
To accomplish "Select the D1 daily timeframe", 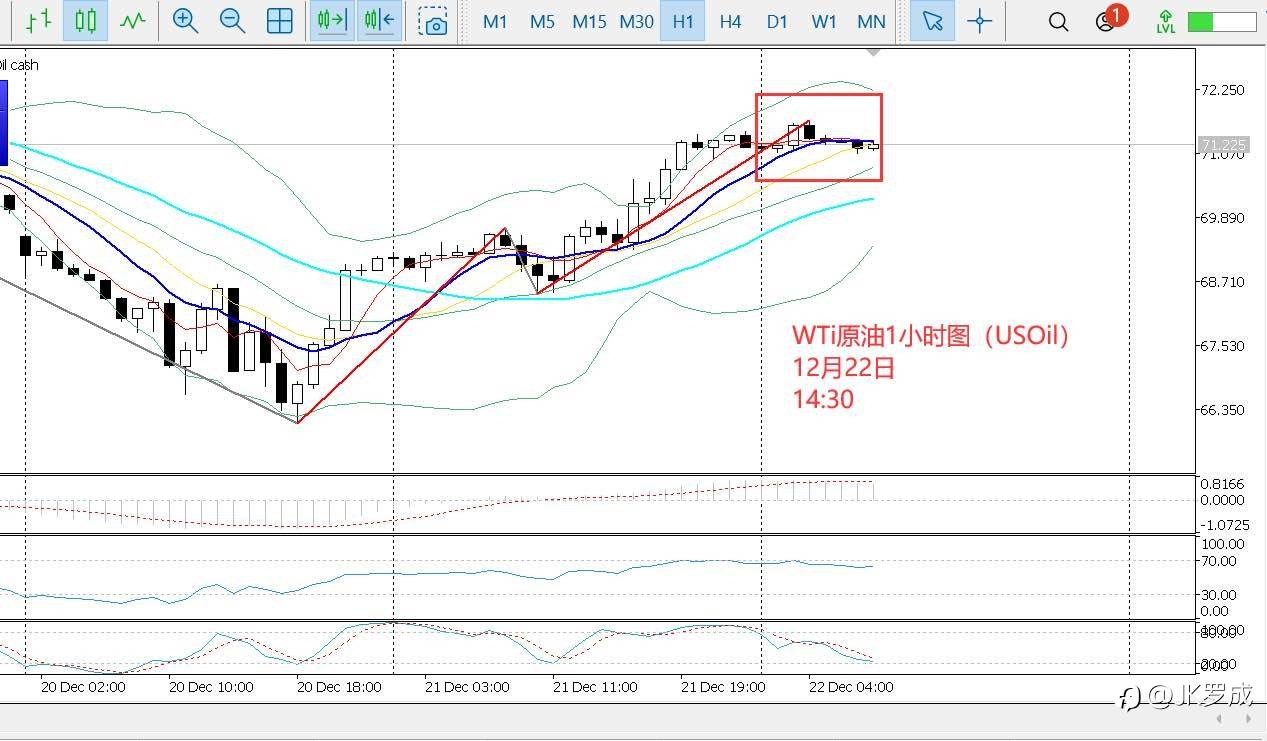I will [777, 21].
